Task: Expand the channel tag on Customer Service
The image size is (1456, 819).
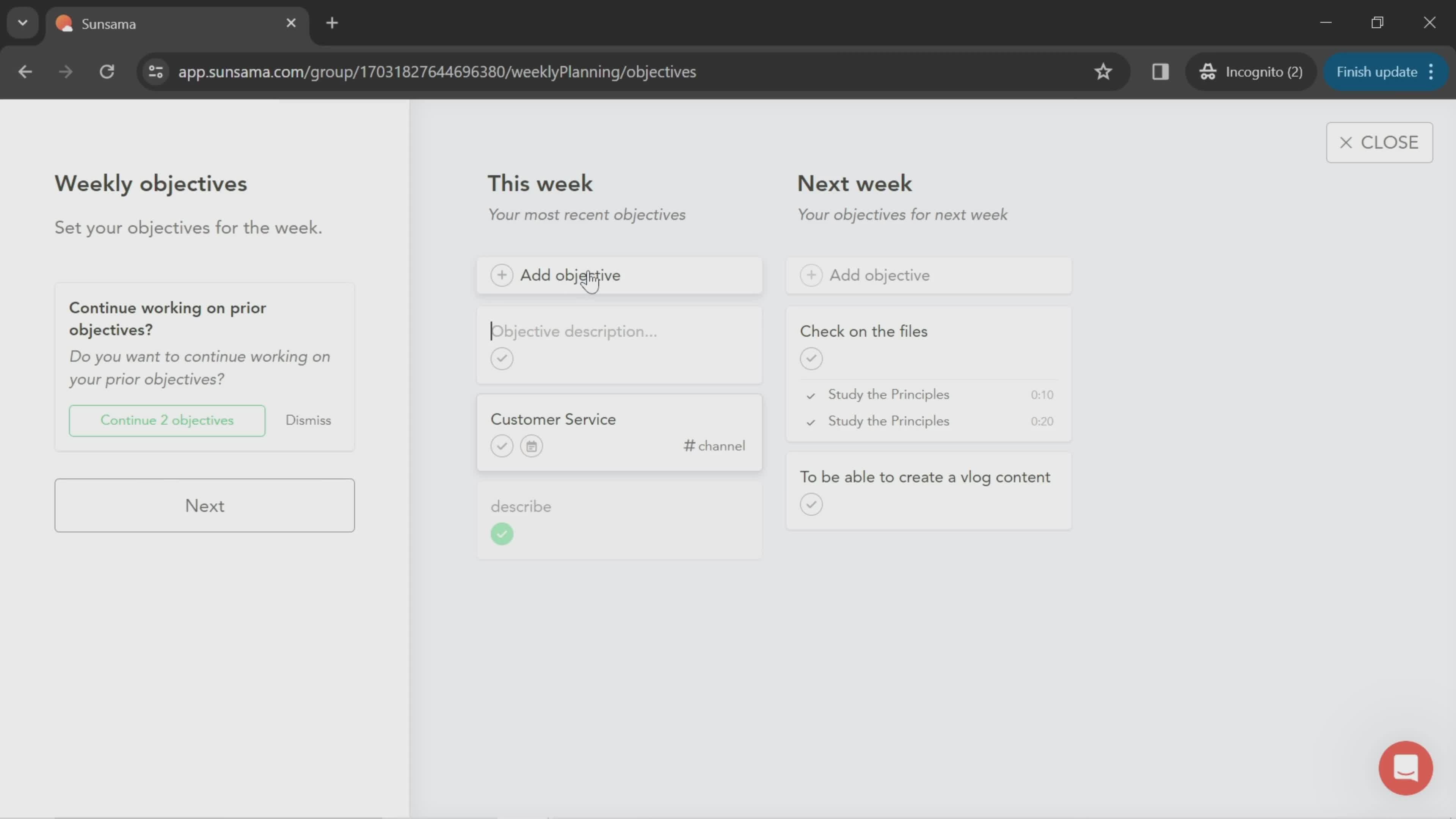Action: (714, 445)
